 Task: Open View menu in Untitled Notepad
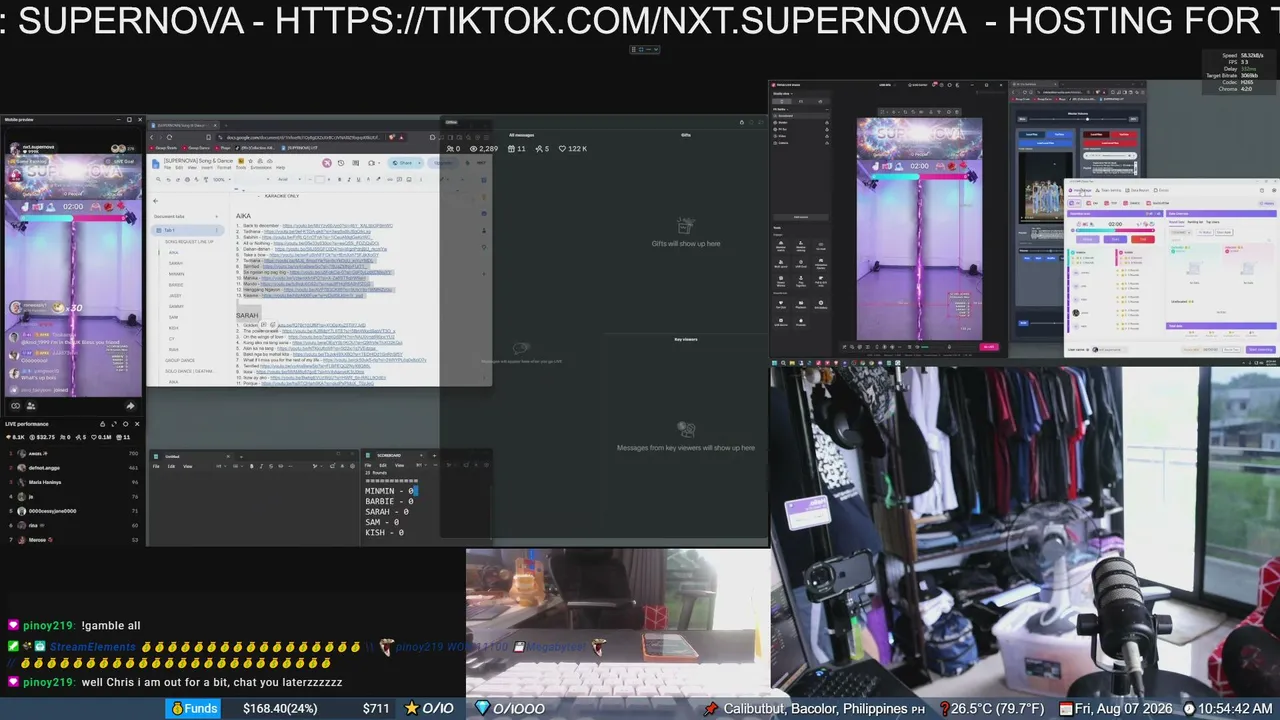click(187, 465)
